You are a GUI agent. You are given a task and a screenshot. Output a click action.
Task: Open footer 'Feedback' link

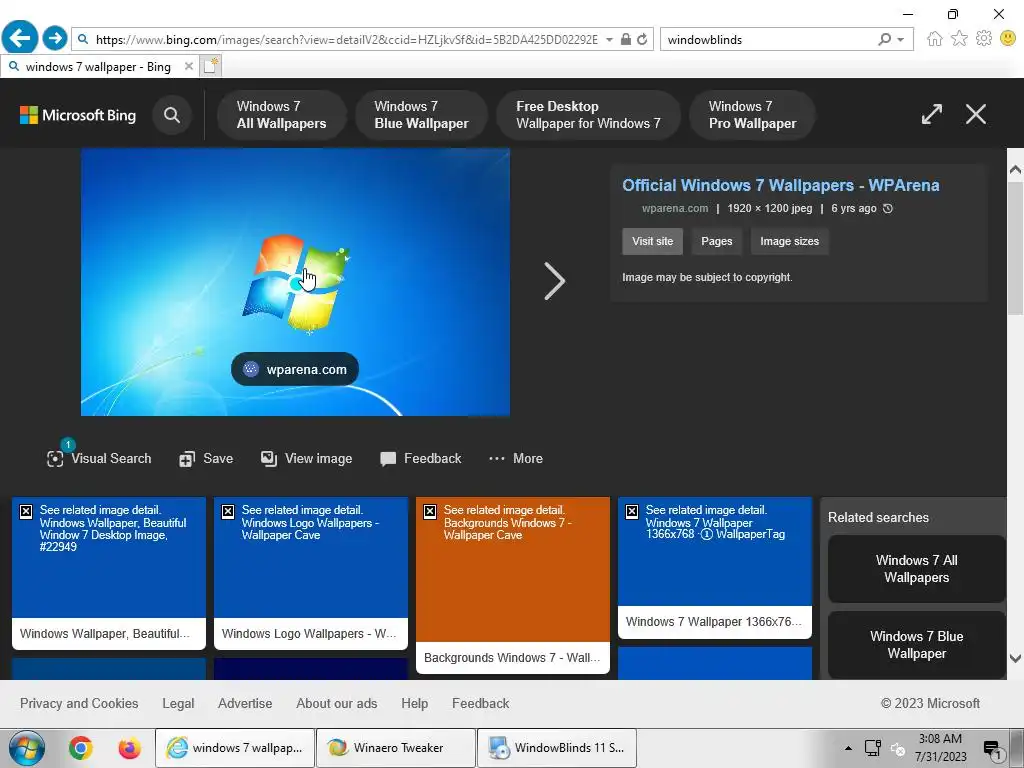tap(481, 703)
